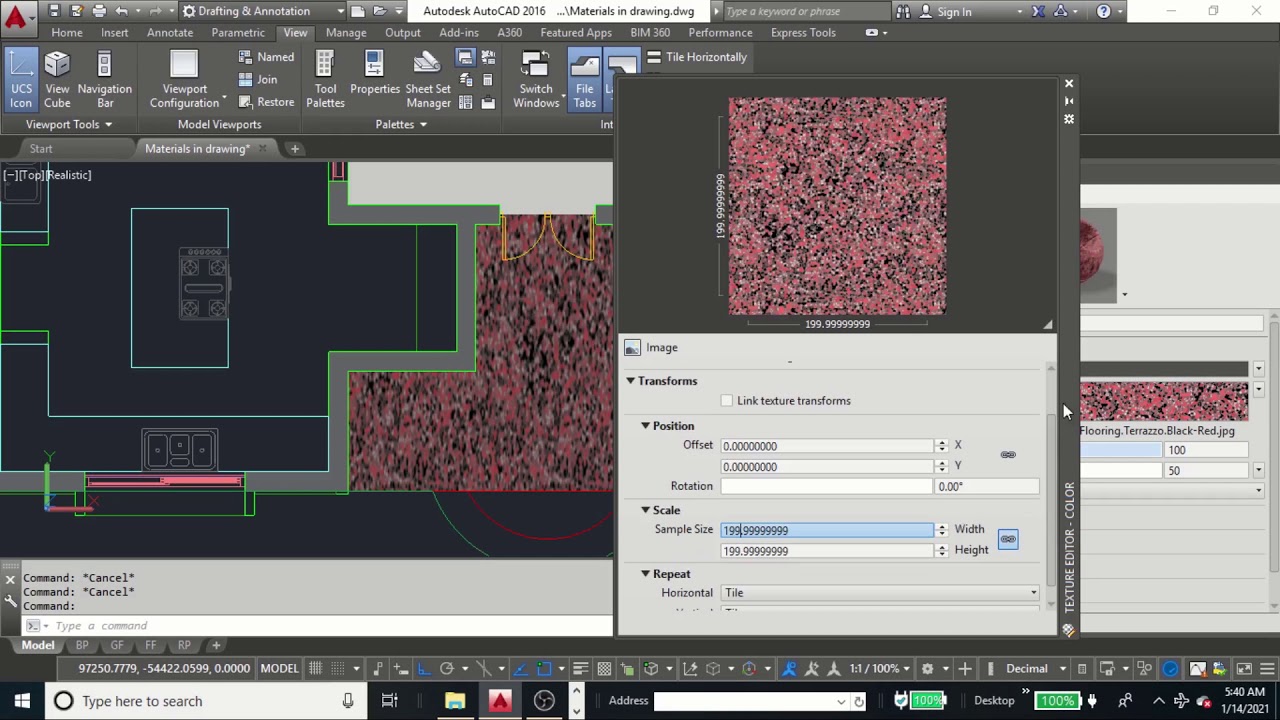This screenshot has height=720, width=1280.
Task: Open the Express Tools tab
Action: [x=803, y=32]
